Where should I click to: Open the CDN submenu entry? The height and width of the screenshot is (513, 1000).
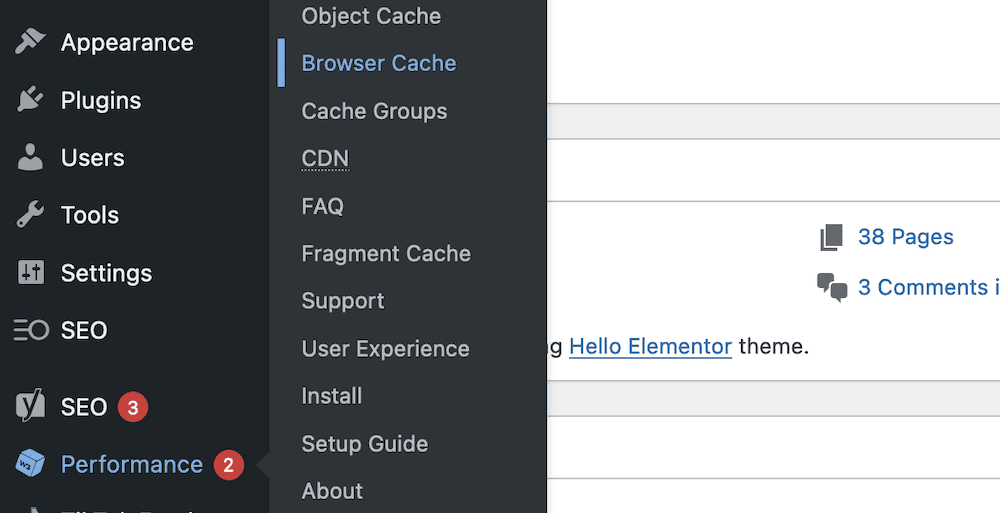[325, 158]
